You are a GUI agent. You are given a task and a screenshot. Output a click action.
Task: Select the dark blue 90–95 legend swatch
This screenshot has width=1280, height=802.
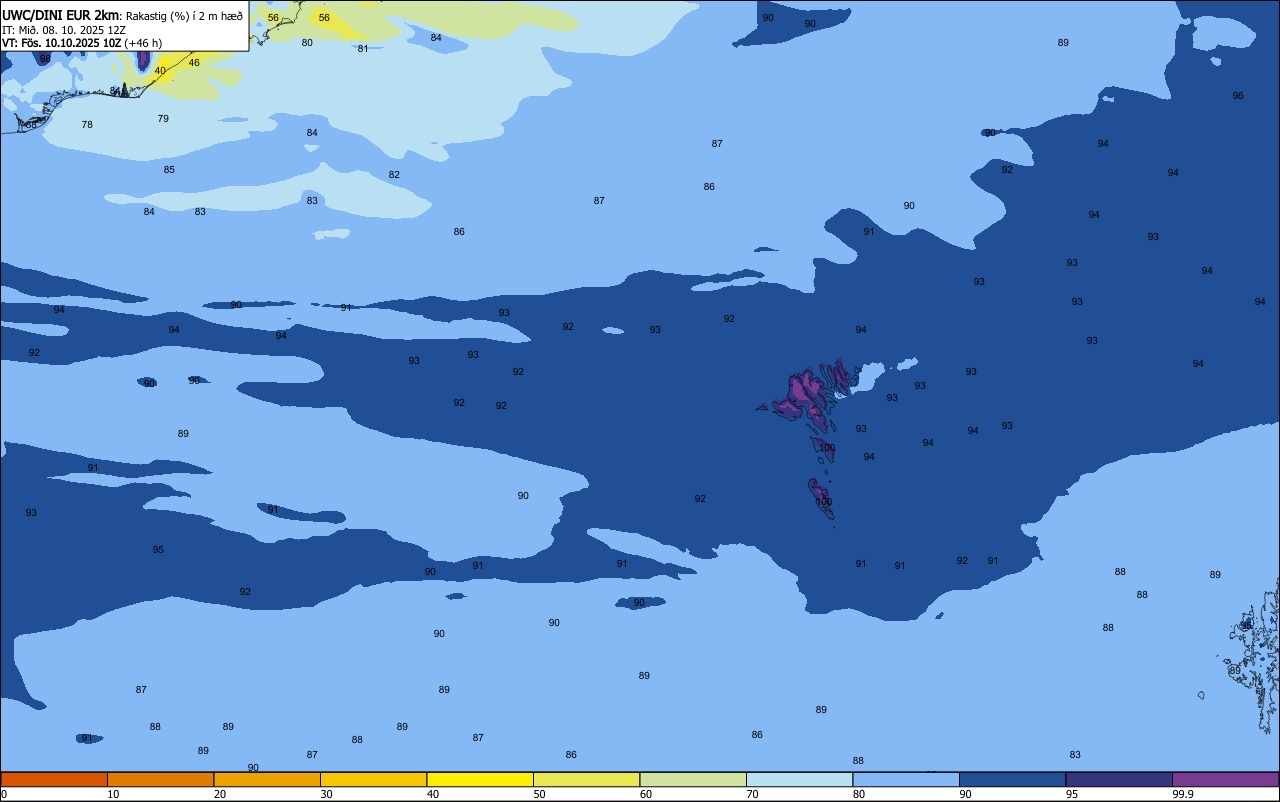tap(1012, 779)
